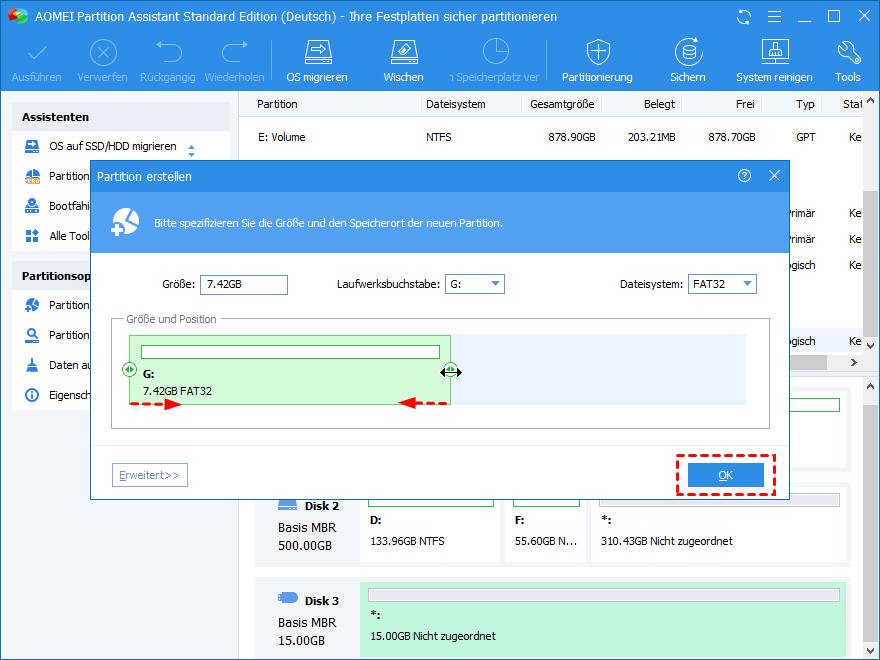Click the Speicherplatz verteilen pie icon
Viewport: 880px width, 660px height.
coord(496,52)
